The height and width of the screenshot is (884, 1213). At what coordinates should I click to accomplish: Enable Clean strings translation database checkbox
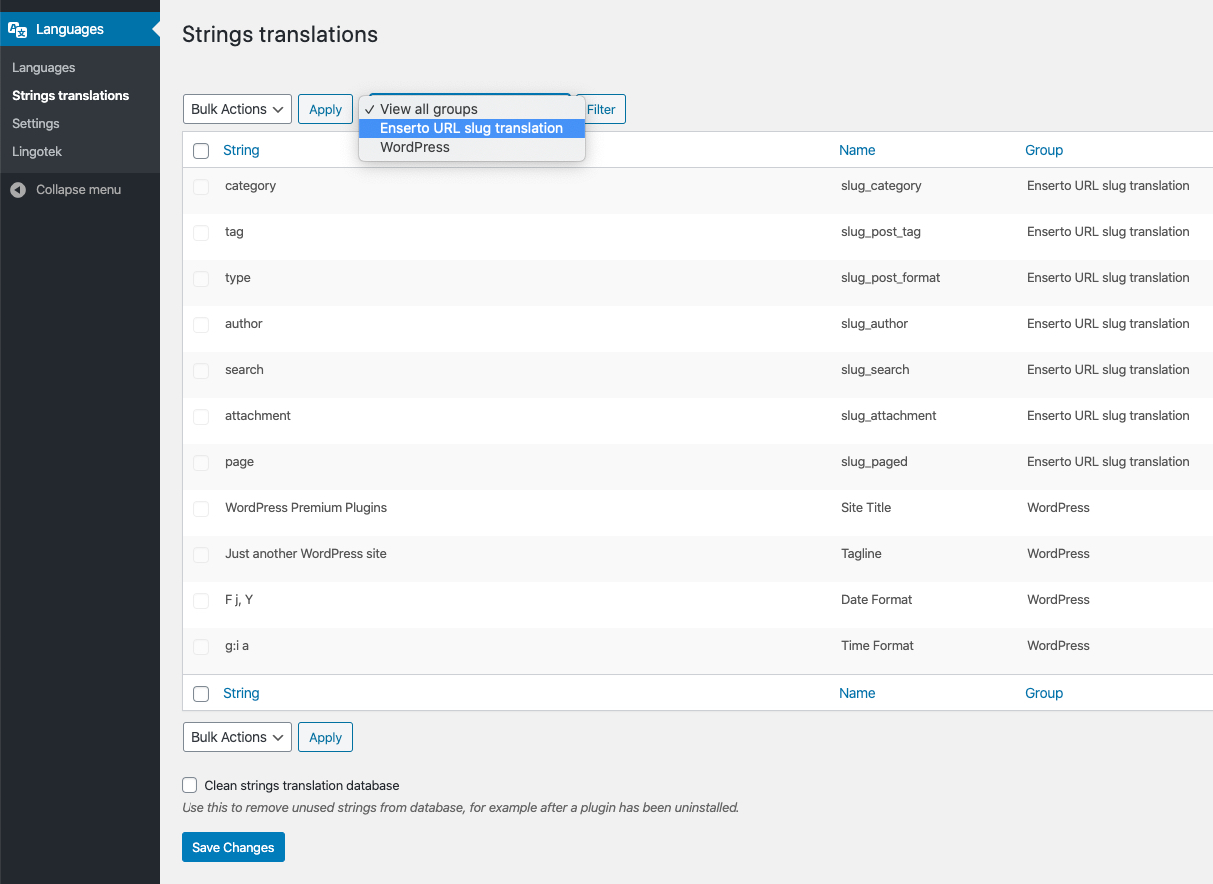[x=190, y=786]
